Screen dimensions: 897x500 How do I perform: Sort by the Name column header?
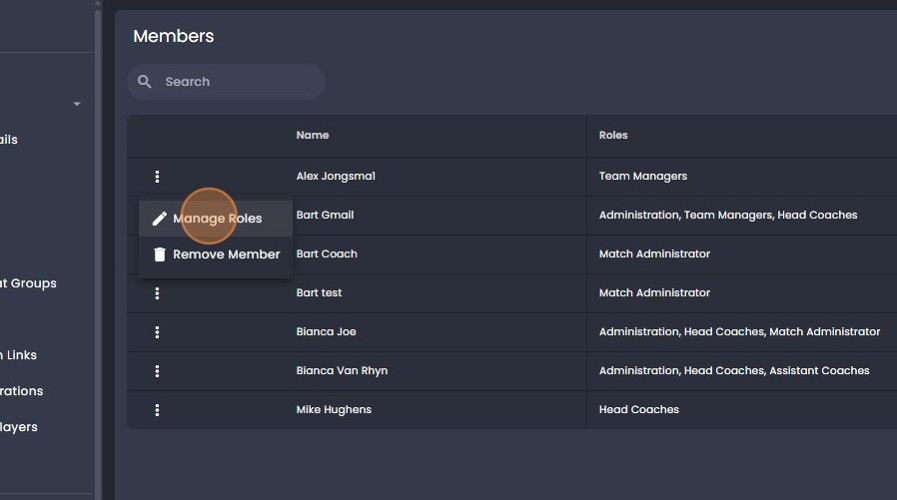pyautogui.click(x=312, y=135)
